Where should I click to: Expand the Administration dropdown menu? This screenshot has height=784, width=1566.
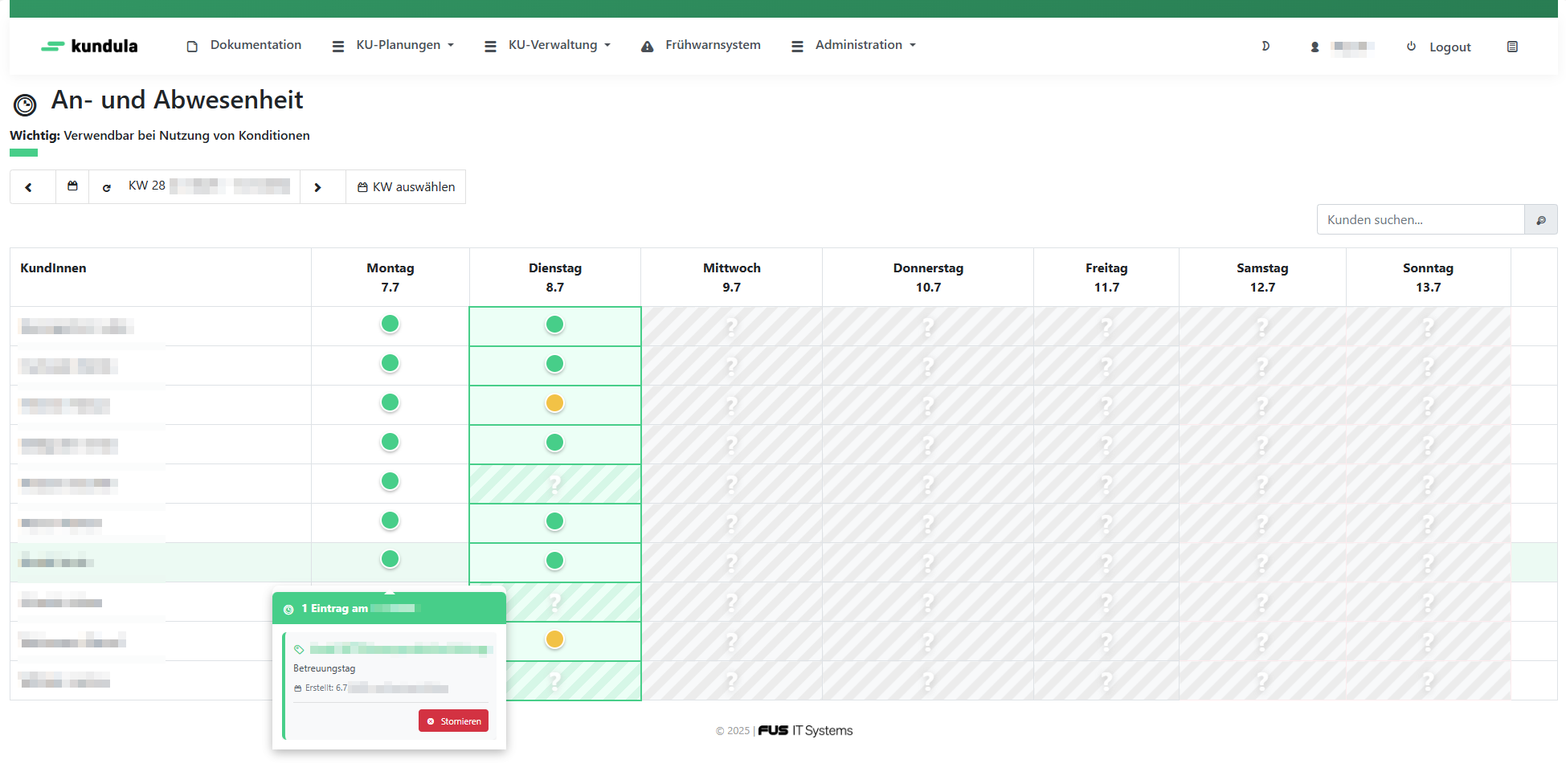tap(854, 46)
